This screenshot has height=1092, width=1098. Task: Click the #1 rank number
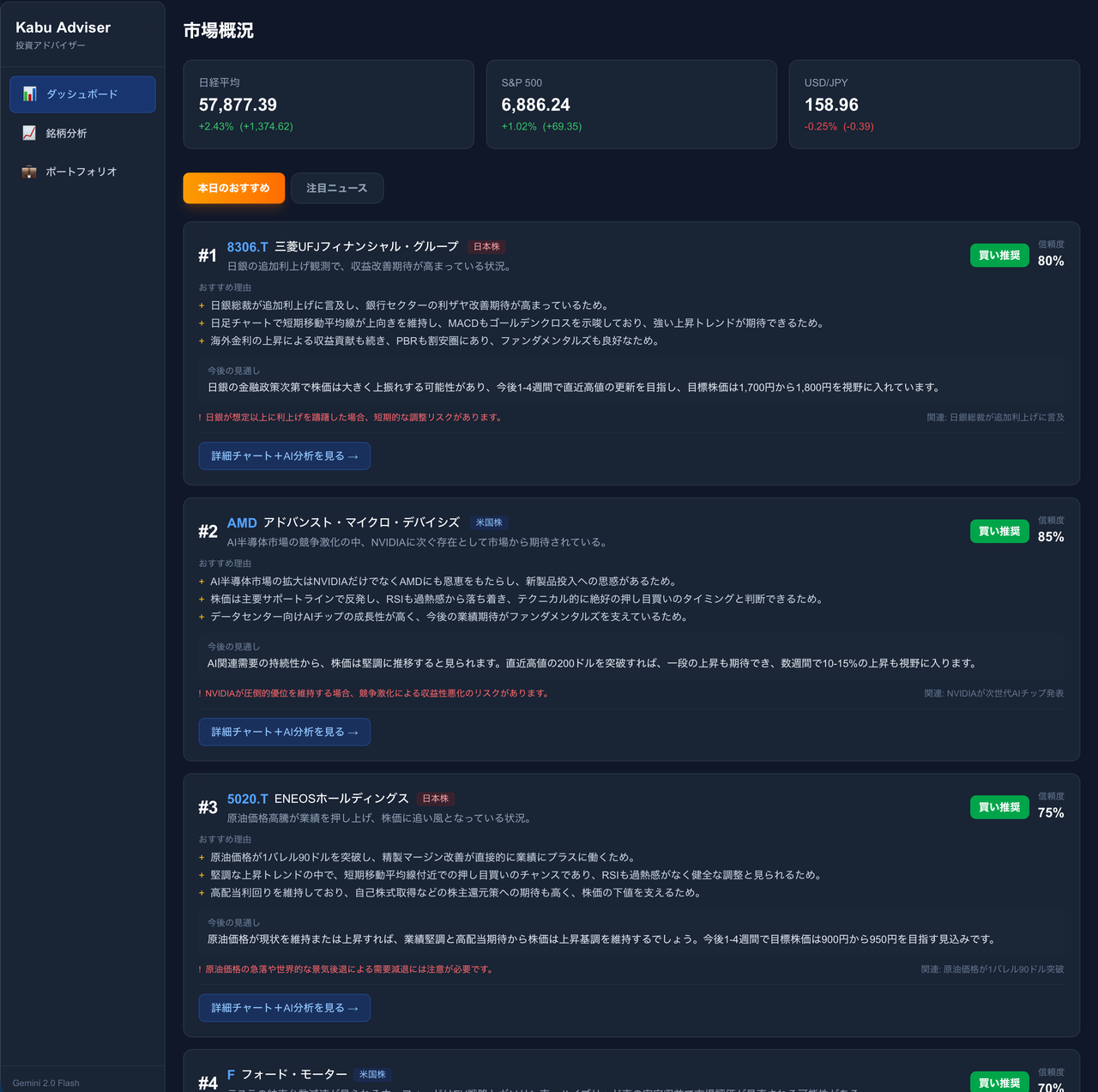tap(208, 256)
